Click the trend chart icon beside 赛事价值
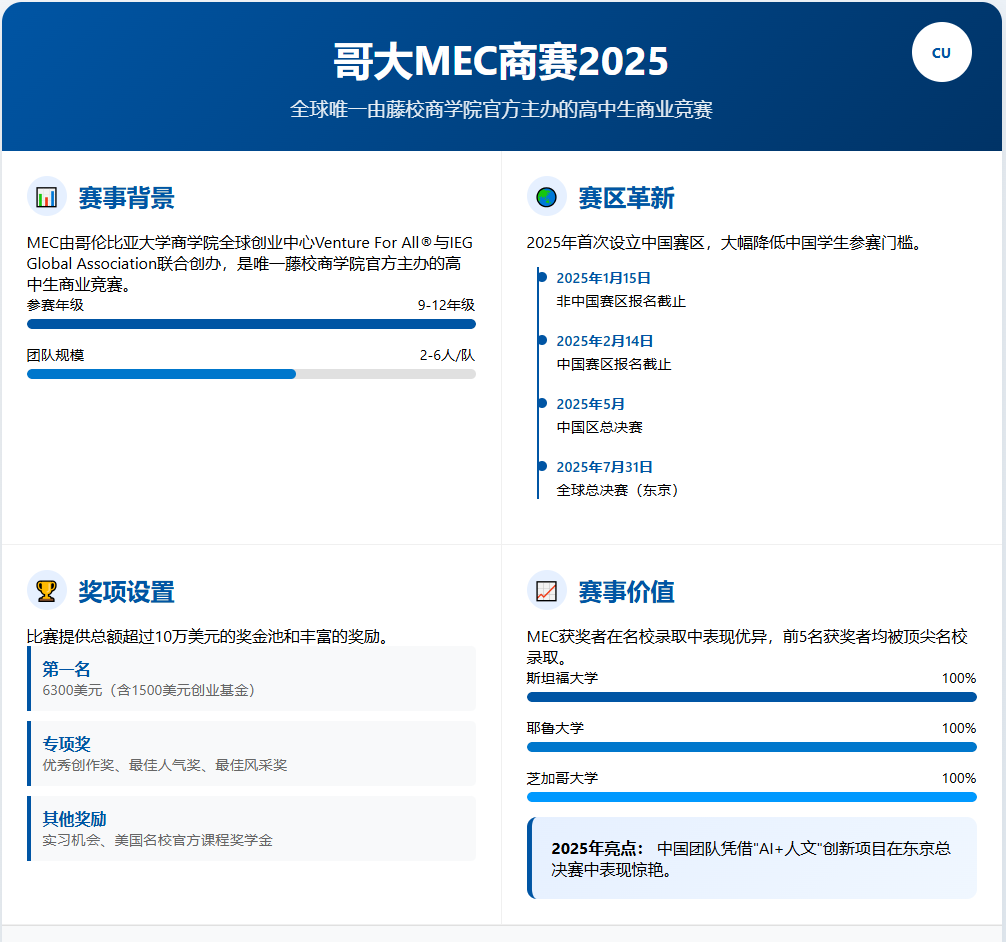The height and width of the screenshot is (942, 1006). [546, 591]
